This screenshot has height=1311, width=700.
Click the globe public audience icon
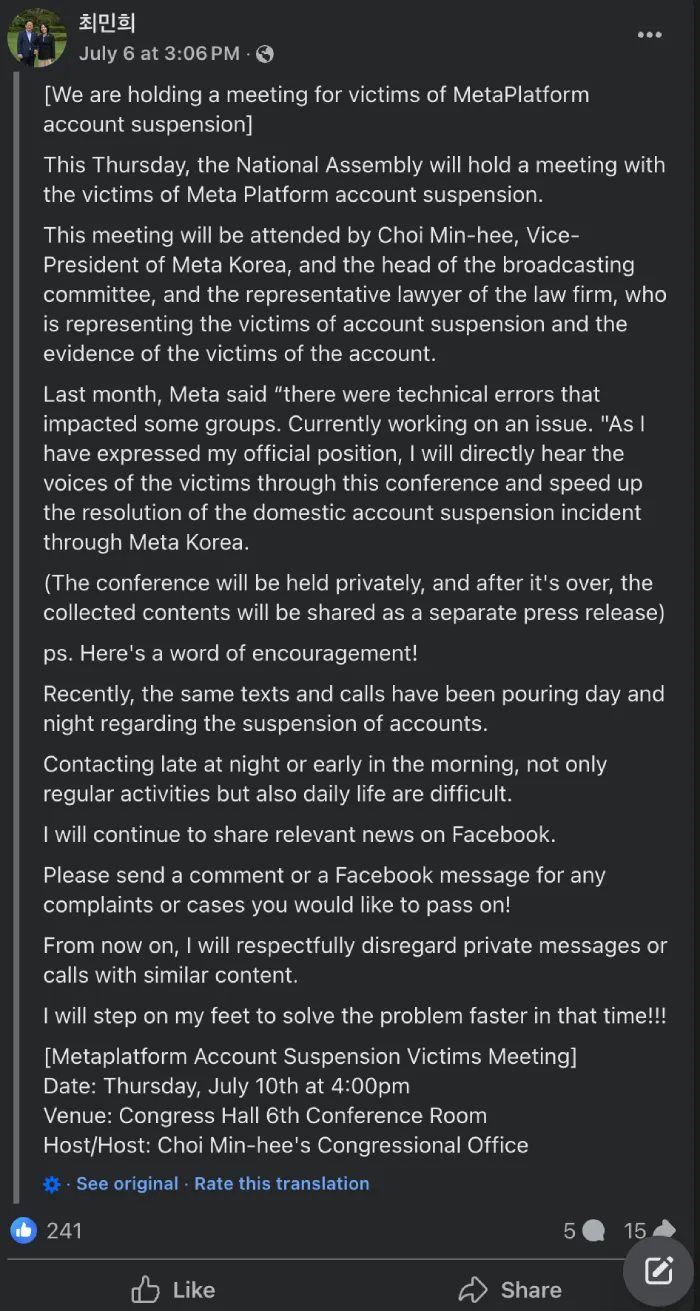click(x=264, y=54)
